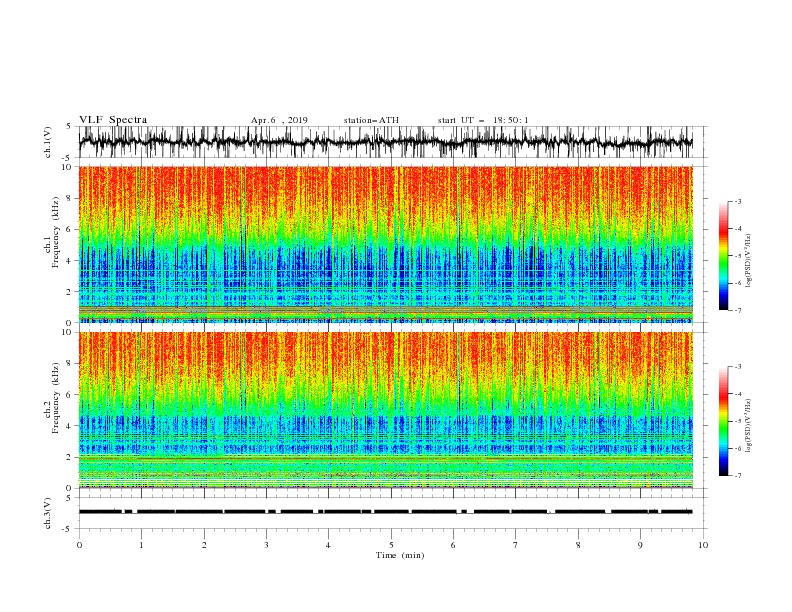Click inside the ch.1 spectrogram panel
The height and width of the screenshot is (612, 792).
pos(385,244)
